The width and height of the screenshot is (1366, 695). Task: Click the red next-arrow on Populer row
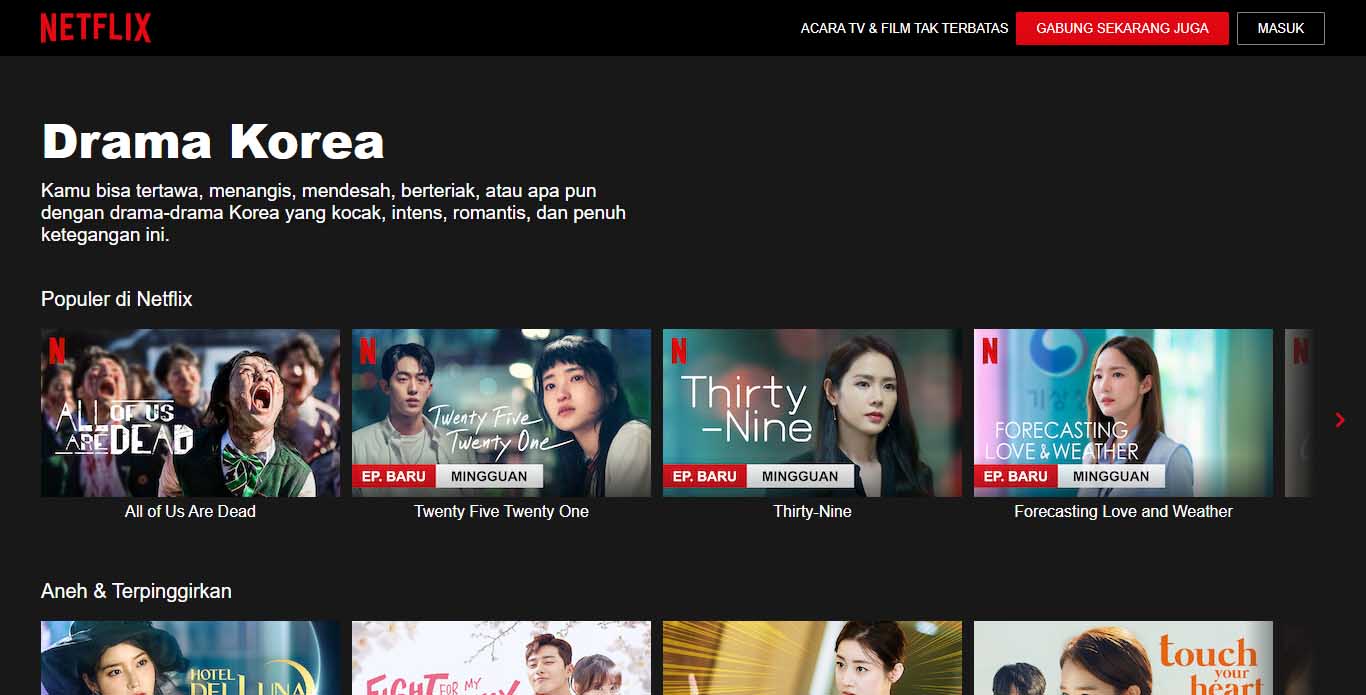[1340, 420]
